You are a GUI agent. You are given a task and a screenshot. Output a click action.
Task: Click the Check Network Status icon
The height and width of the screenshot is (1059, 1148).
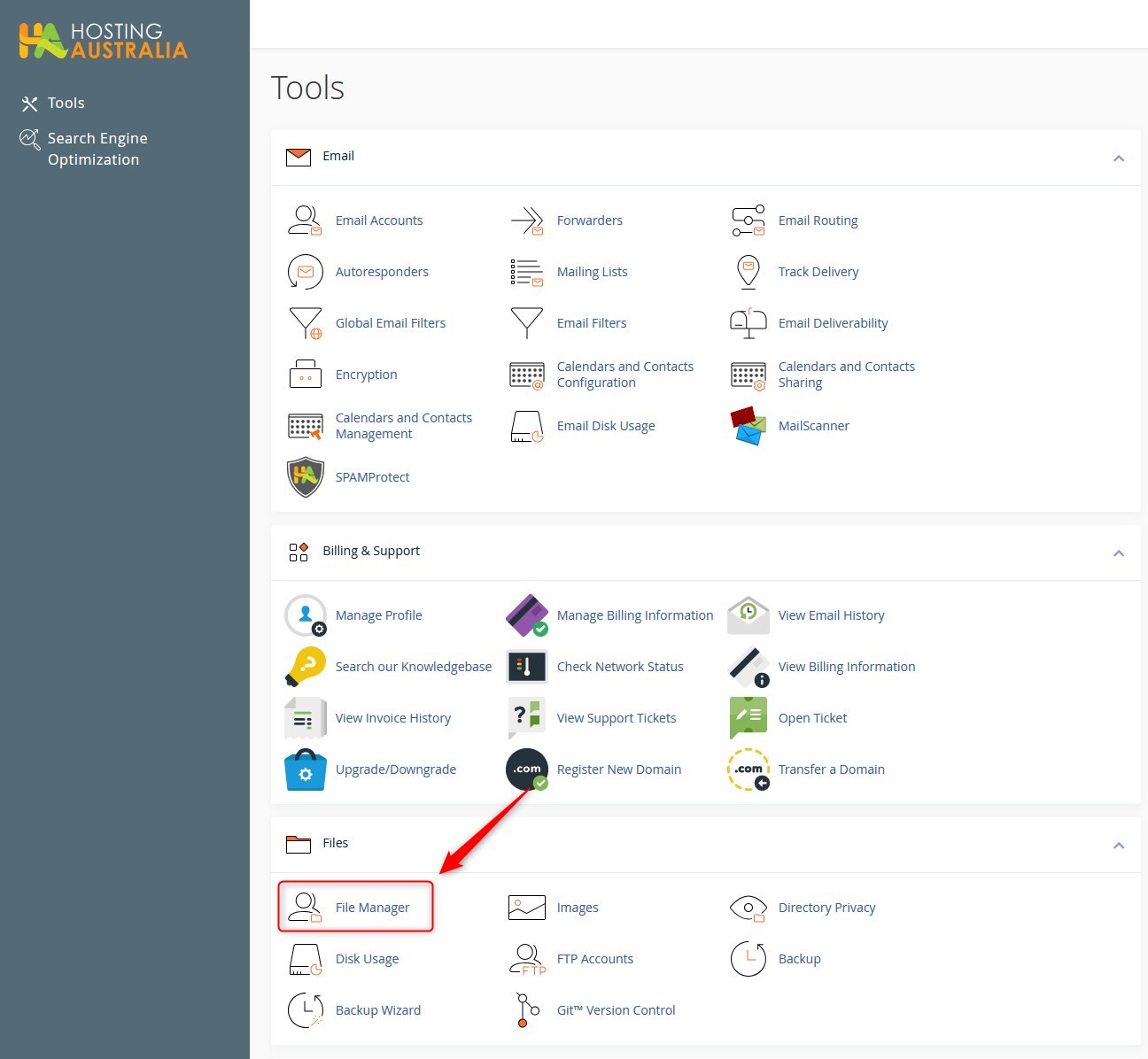(x=527, y=667)
